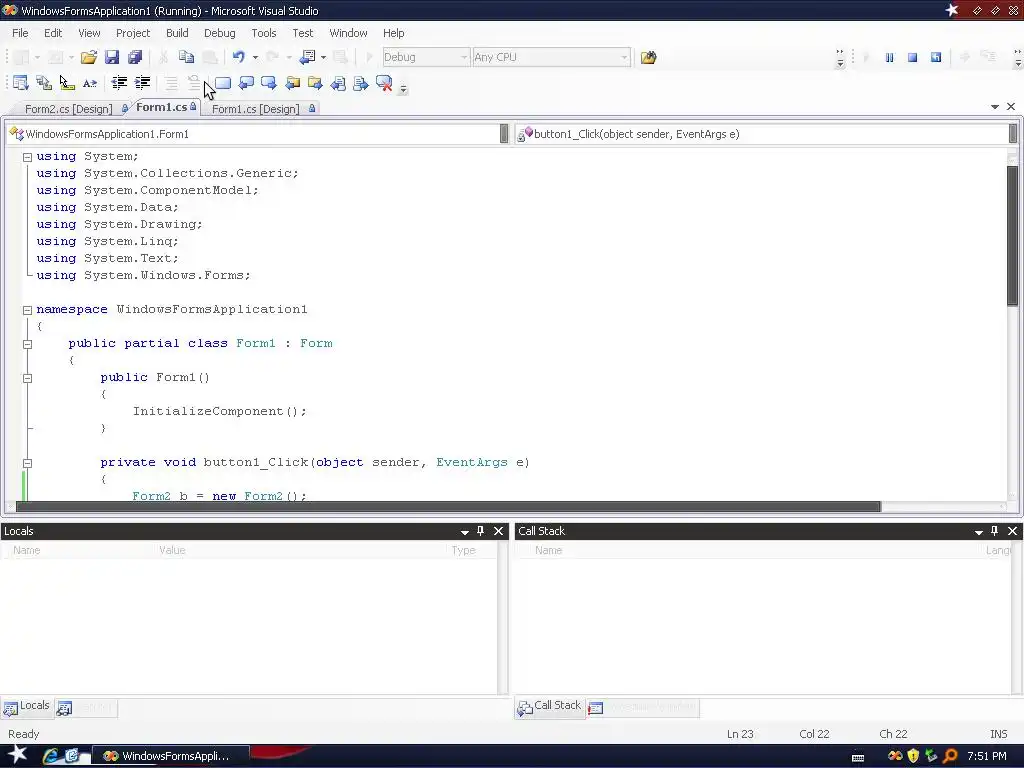Open the text editor toolbar options arrow
Image resolution: width=1024 pixels, height=768 pixels.
coord(403,89)
